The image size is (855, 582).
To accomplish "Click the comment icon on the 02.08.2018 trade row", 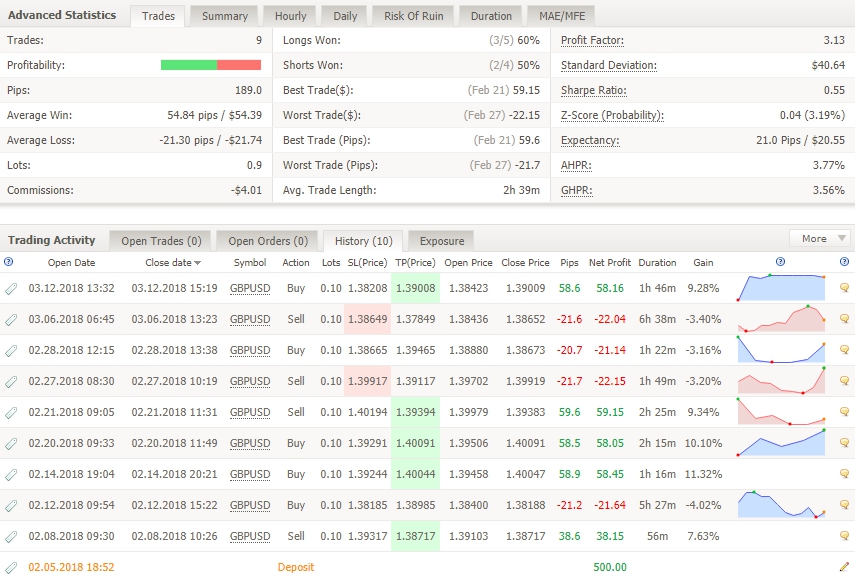I will tap(844, 536).
